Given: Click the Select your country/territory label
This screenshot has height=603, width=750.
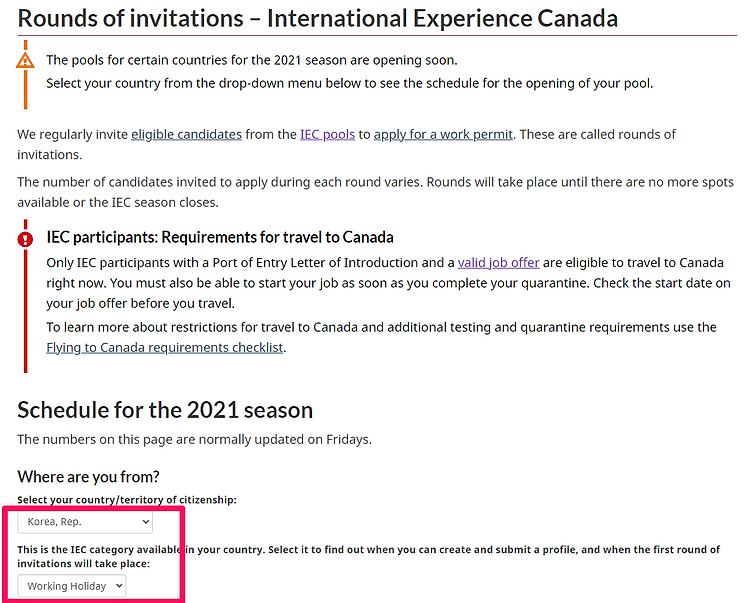Looking at the screenshot, I should pyautogui.click(x=127, y=500).
